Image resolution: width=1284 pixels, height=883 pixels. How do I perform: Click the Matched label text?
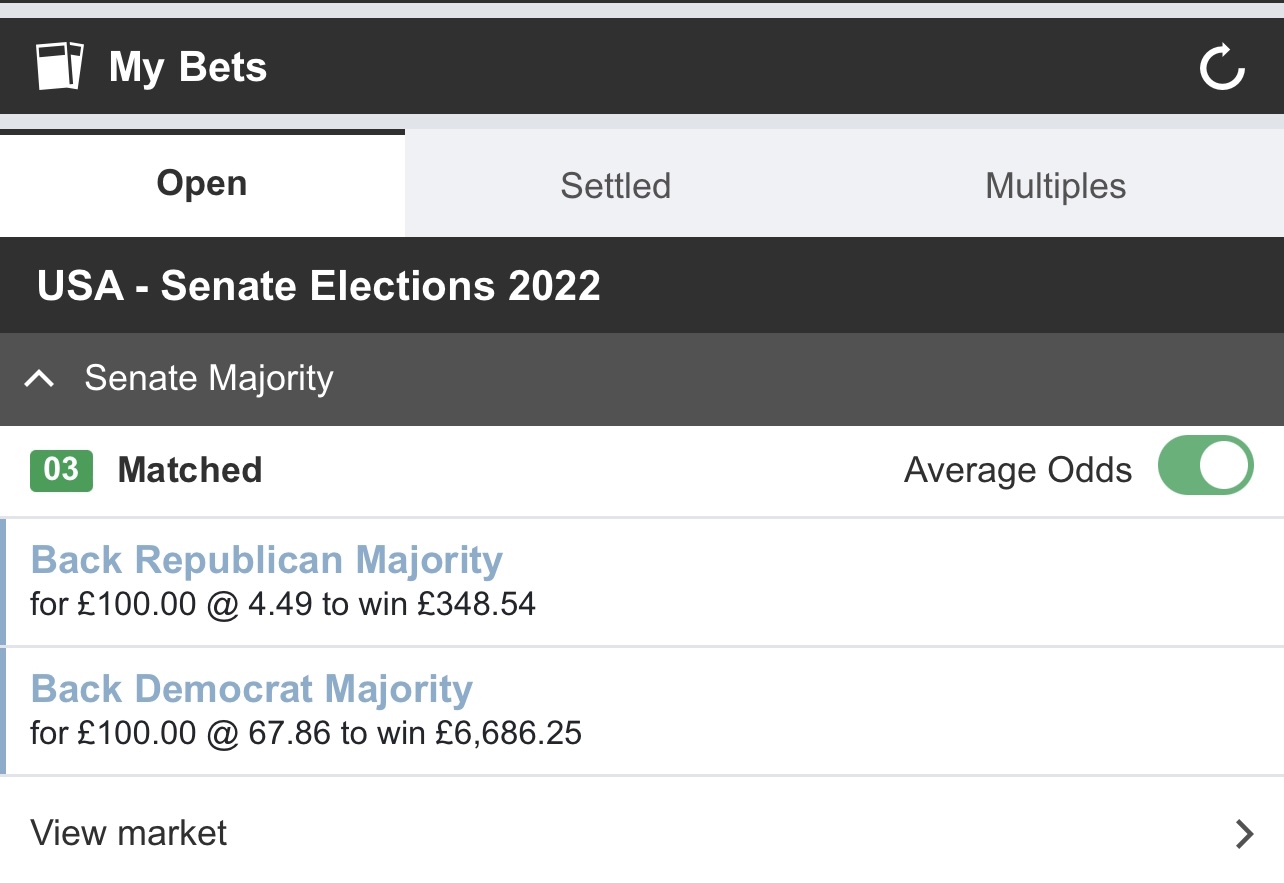coord(190,470)
